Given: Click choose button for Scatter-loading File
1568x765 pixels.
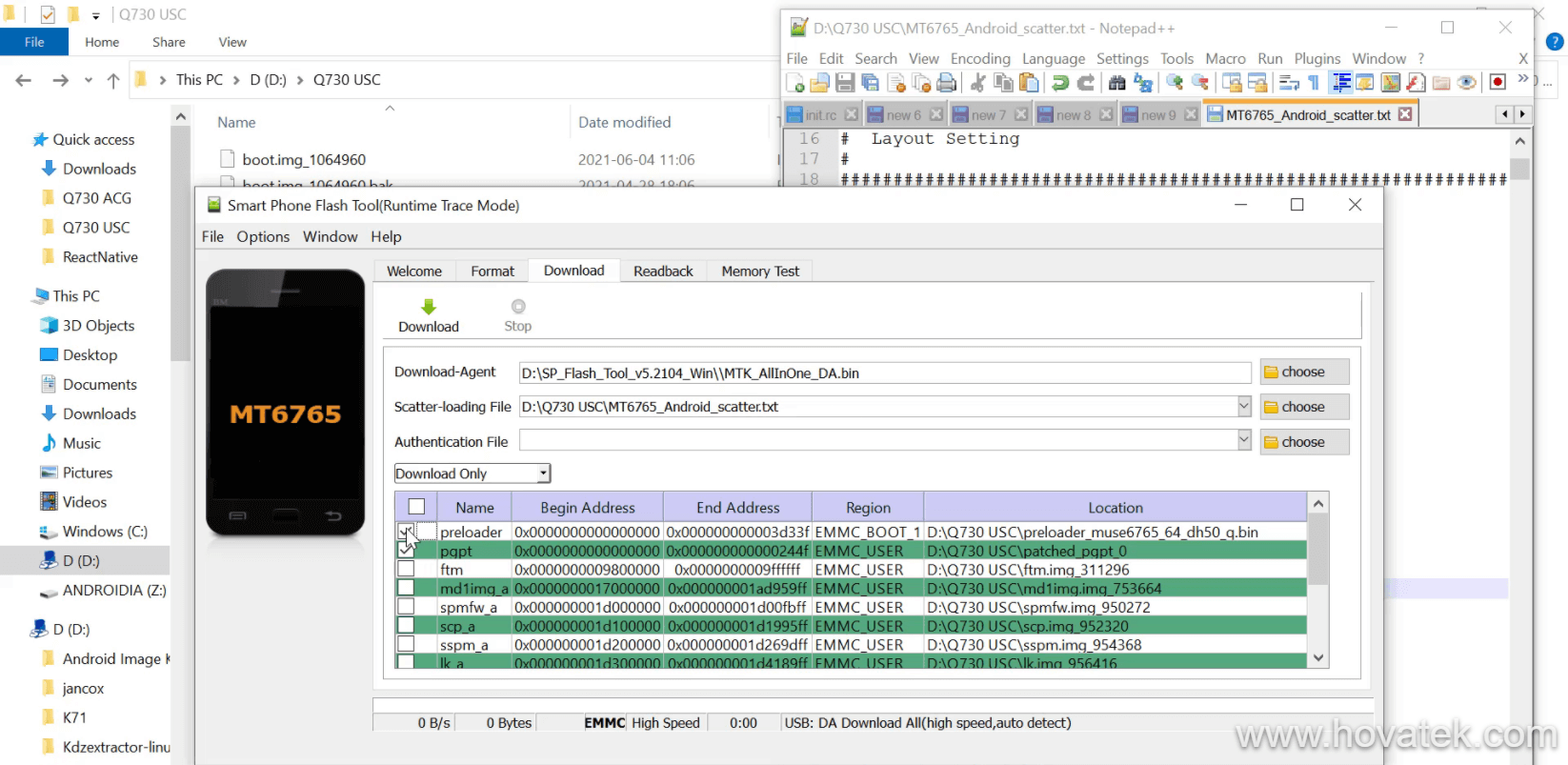Looking at the screenshot, I should pos(1304,407).
